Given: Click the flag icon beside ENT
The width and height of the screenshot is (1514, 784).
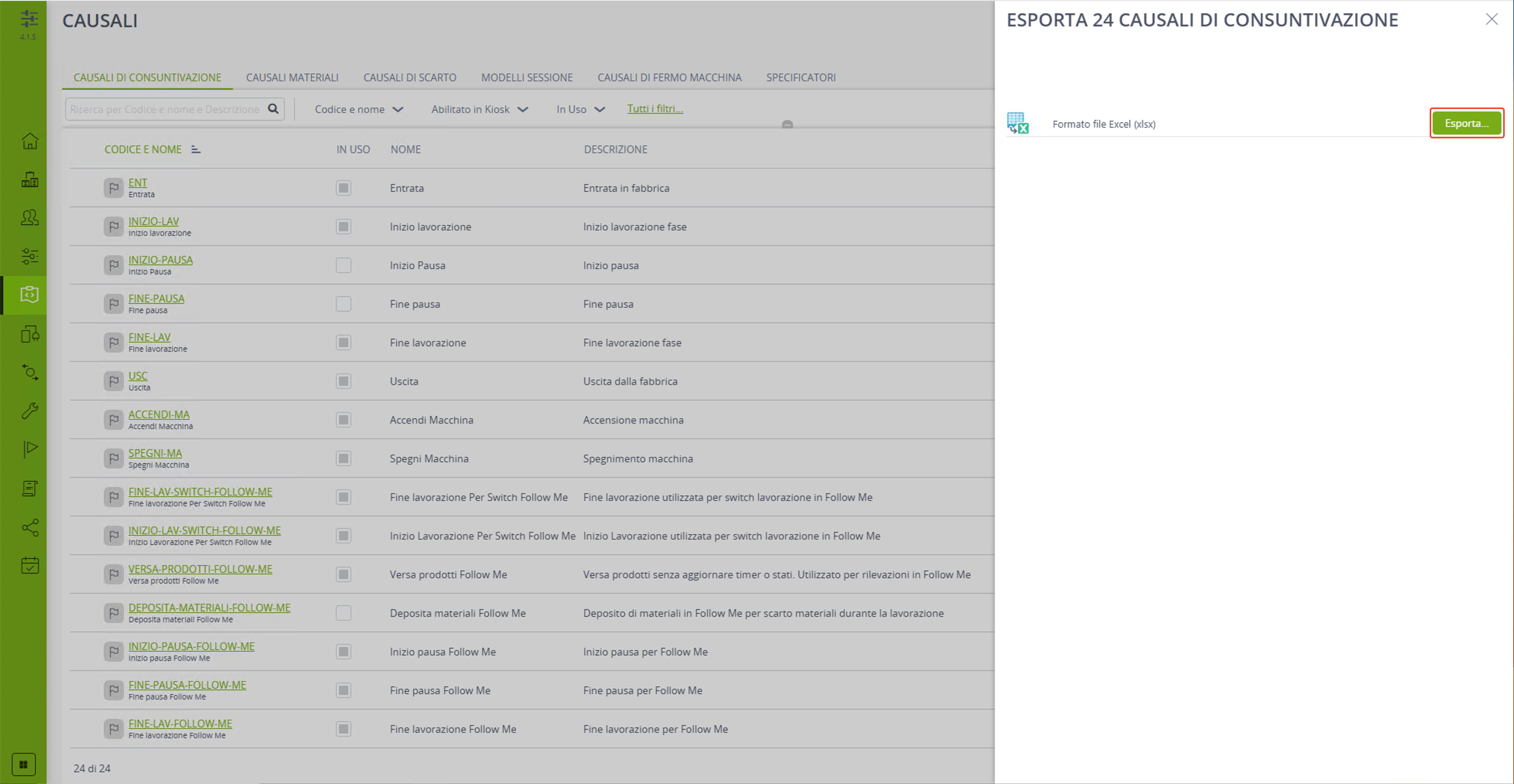Looking at the screenshot, I should pos(113,188).
